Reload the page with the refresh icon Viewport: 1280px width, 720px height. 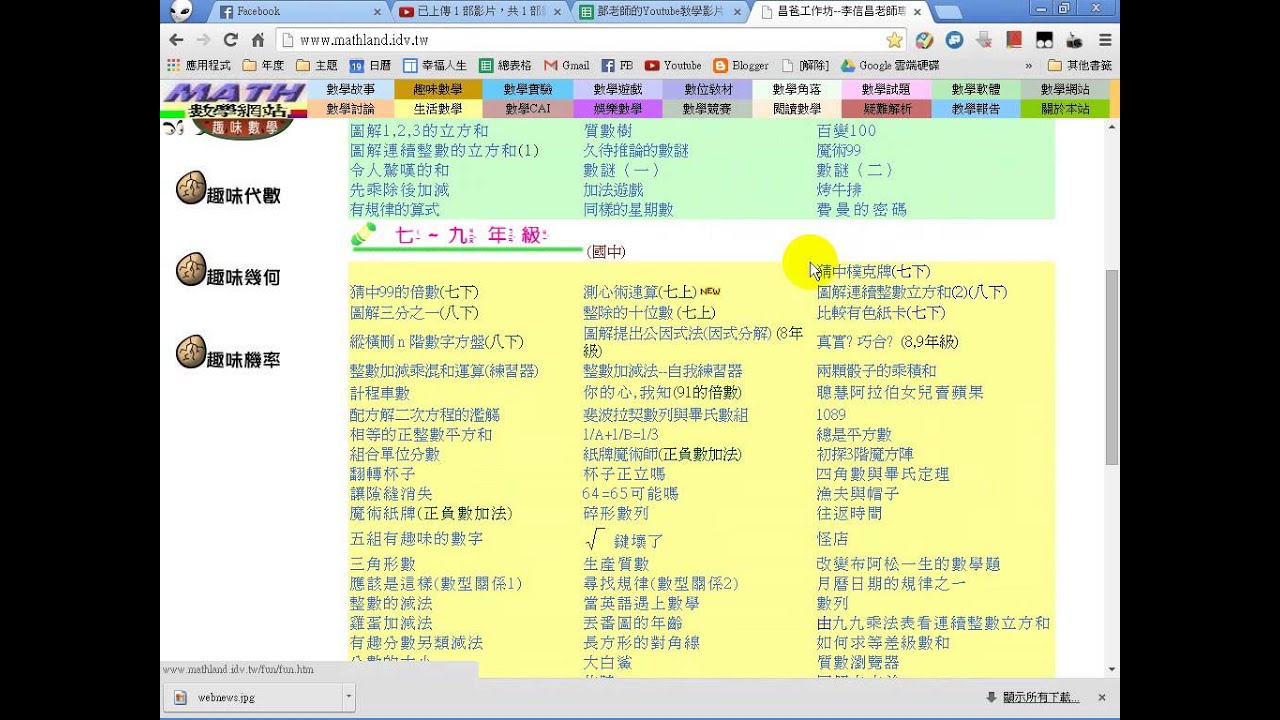point(230,40)
